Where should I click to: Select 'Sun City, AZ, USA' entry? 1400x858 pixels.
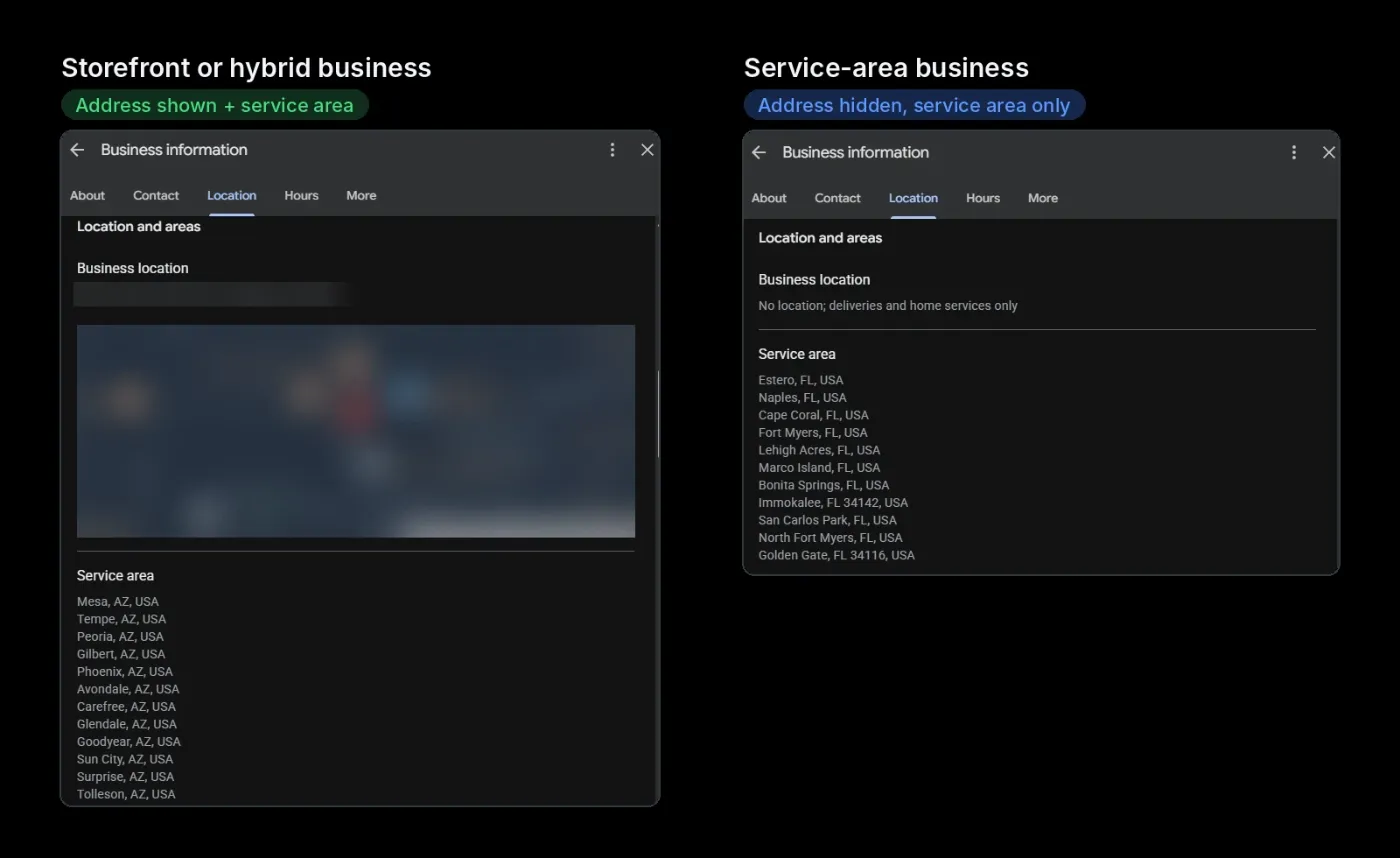[125, 759]
